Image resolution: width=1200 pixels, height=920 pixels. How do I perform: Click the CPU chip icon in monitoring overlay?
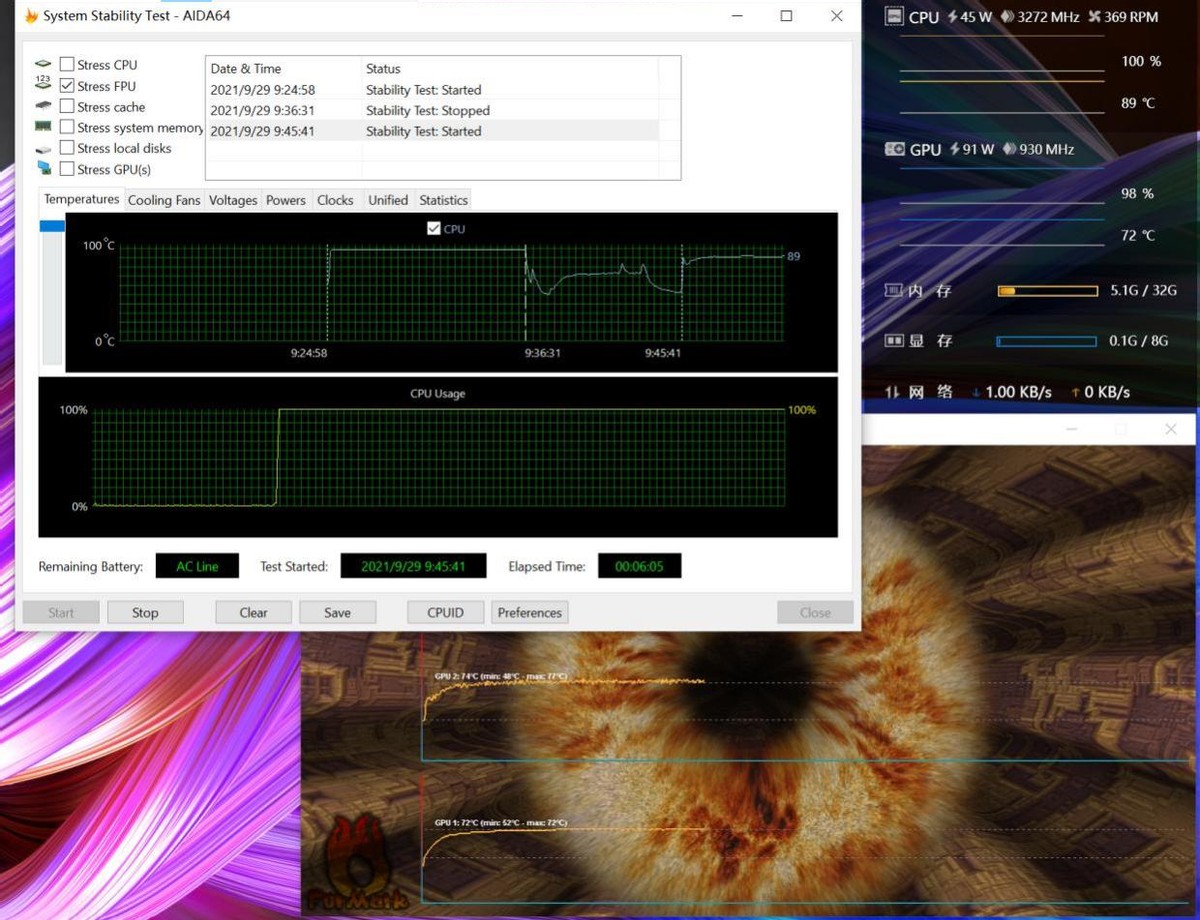pos(894,17)
